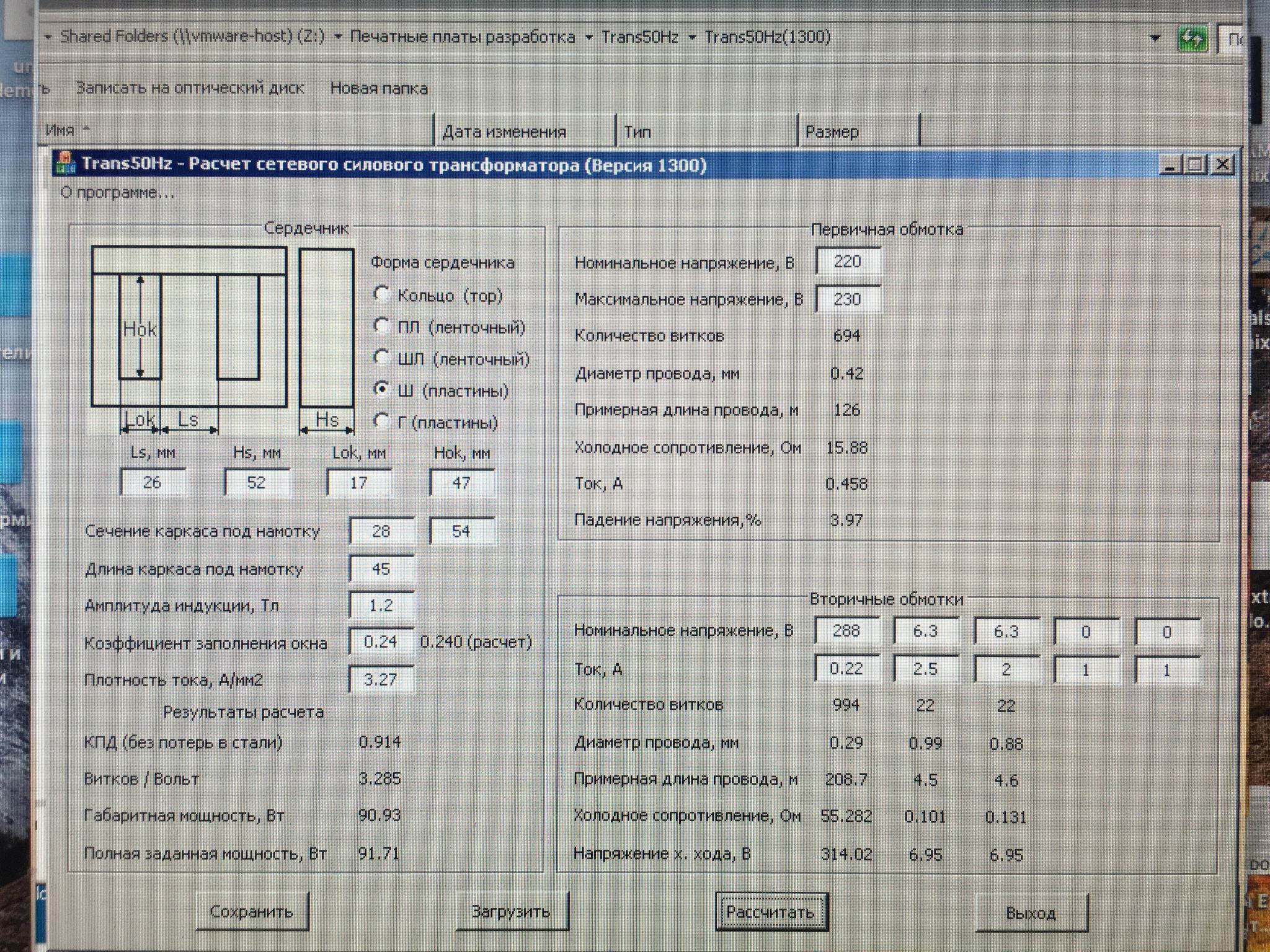
Task: Click secondary voltage field with 288
Action: (847, 630)
